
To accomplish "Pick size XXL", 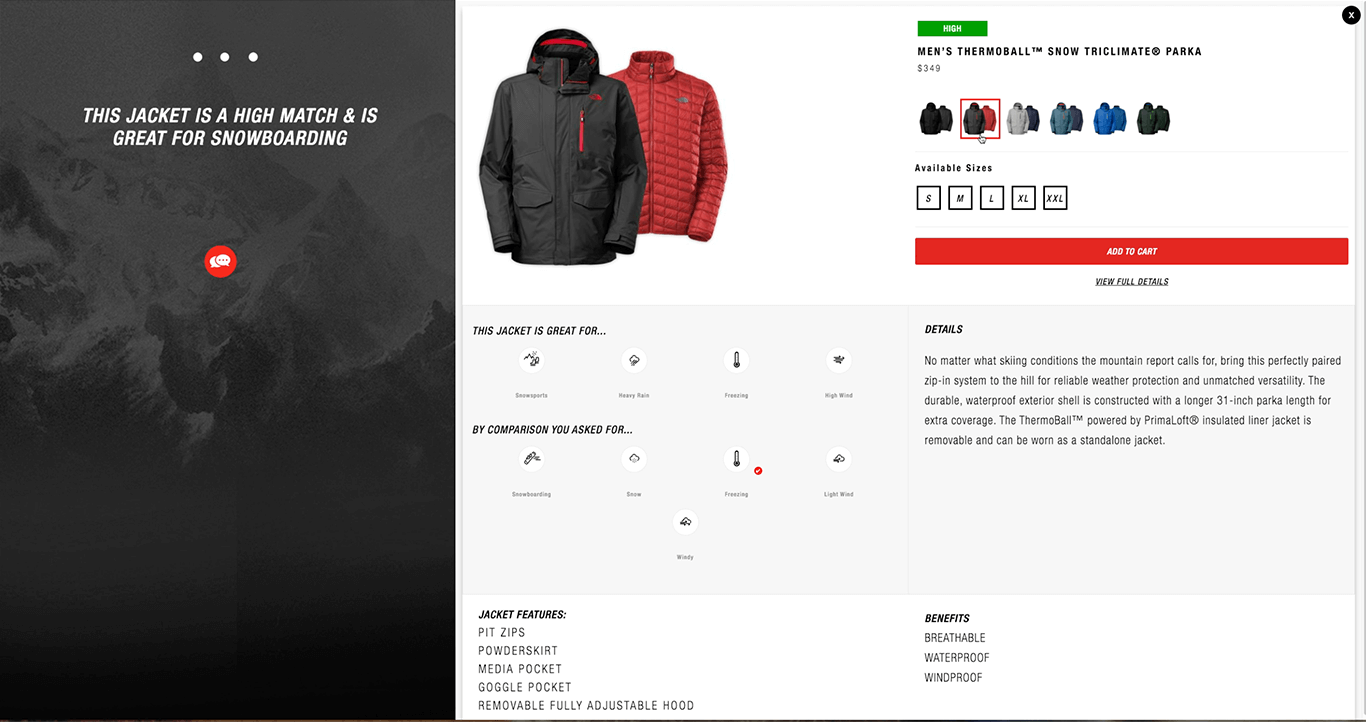I will coord(1055,198).
